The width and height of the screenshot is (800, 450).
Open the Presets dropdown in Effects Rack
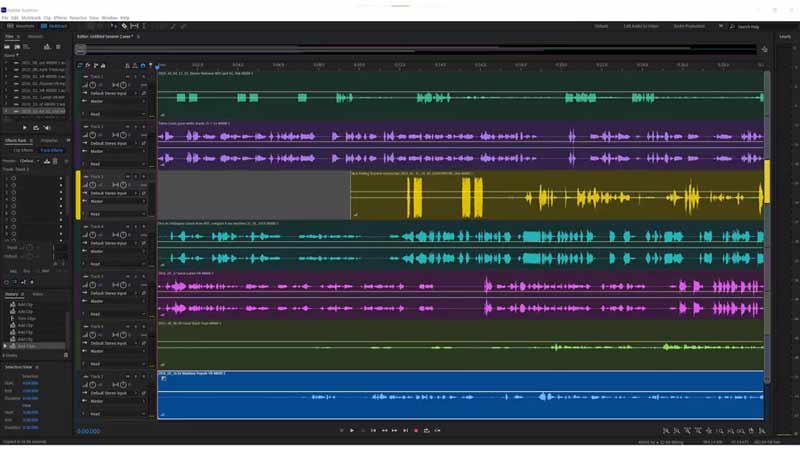(x=30, y=160)
